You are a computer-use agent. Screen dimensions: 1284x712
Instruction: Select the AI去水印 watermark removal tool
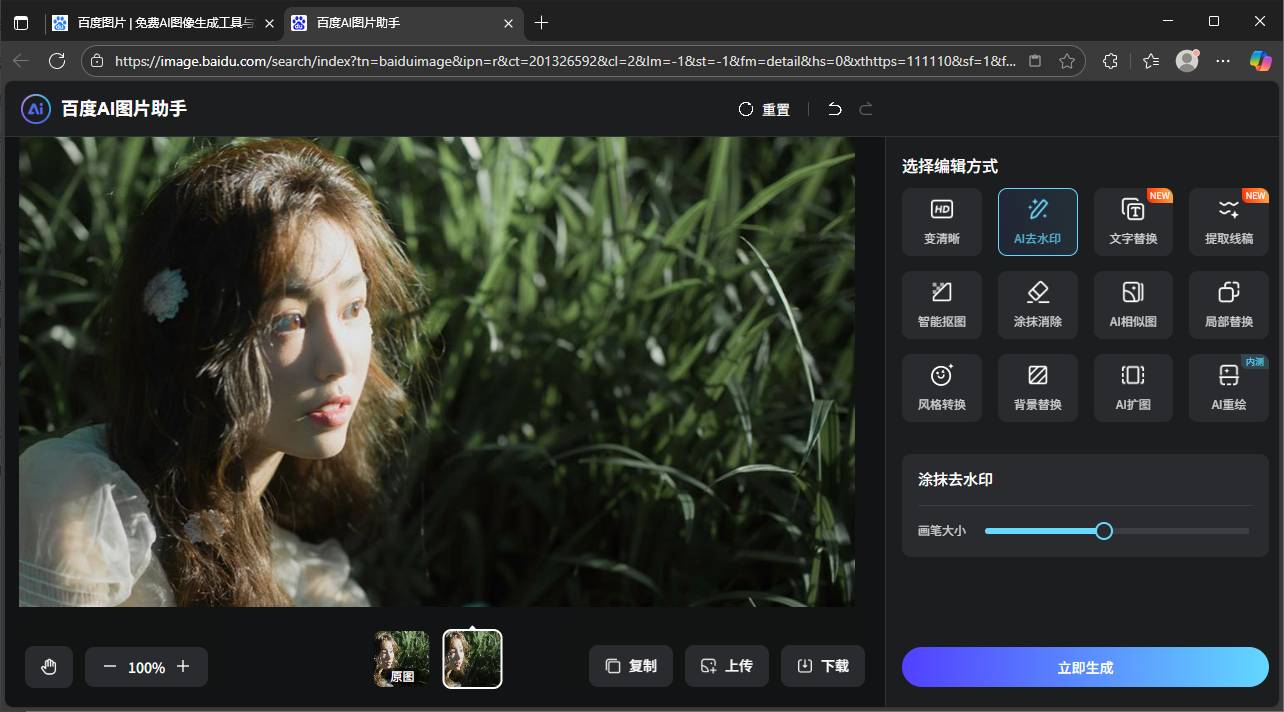1037,221
